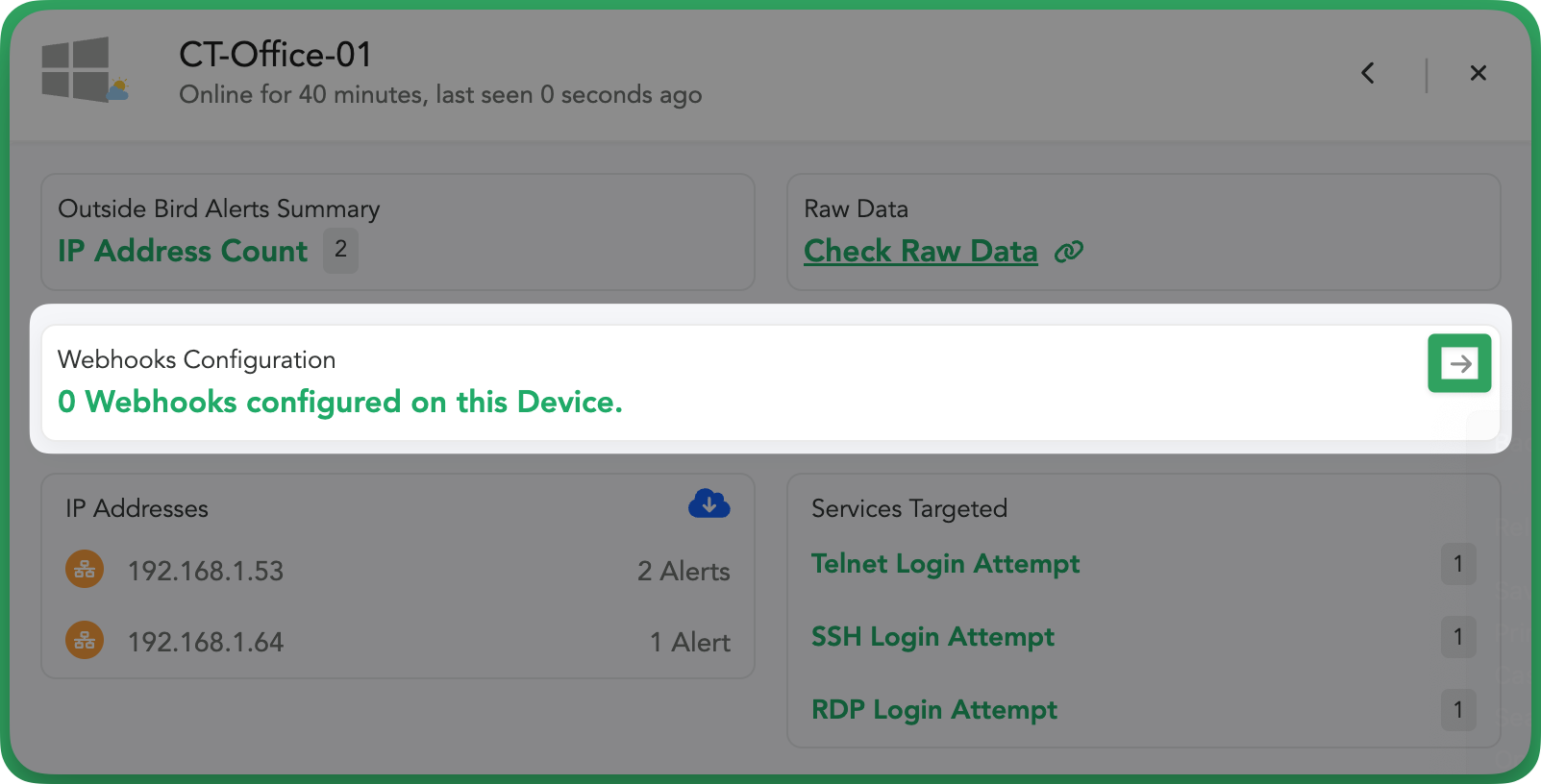Open SSH Login Attempt service
This screenshot has width=1541, height=784.
(x=932, y=637)
